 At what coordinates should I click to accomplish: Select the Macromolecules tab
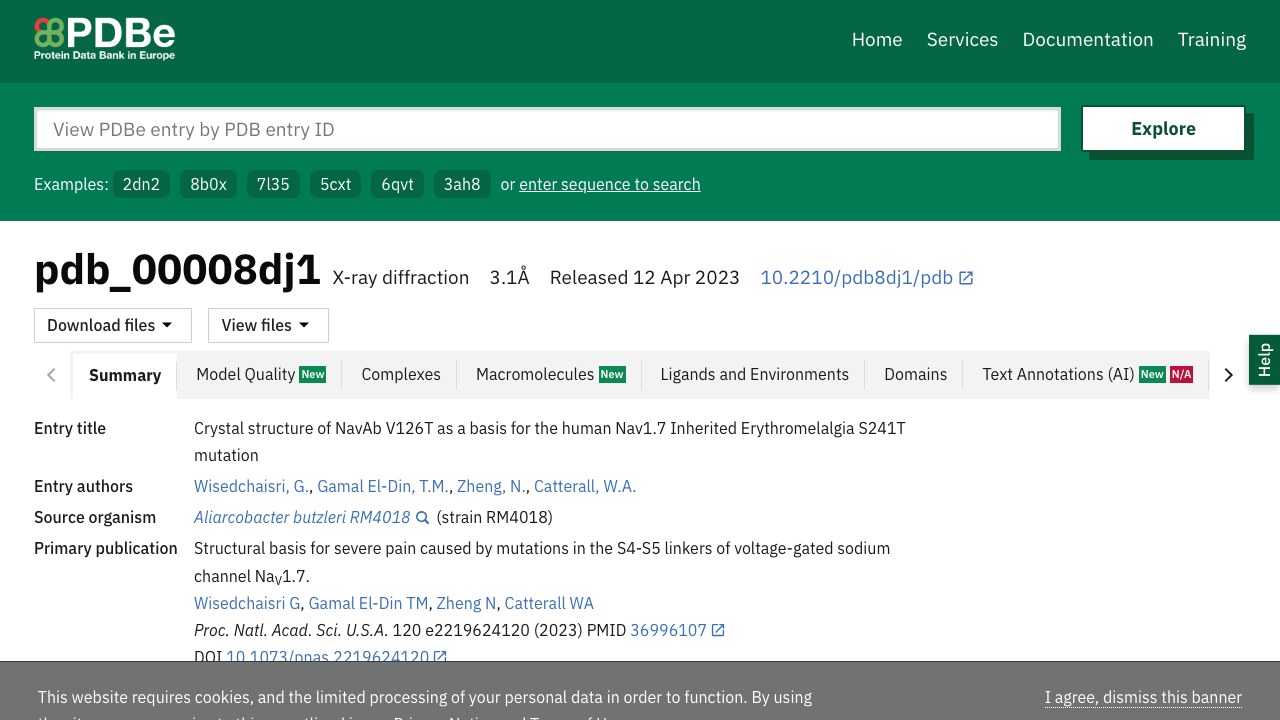click(550, 374)
